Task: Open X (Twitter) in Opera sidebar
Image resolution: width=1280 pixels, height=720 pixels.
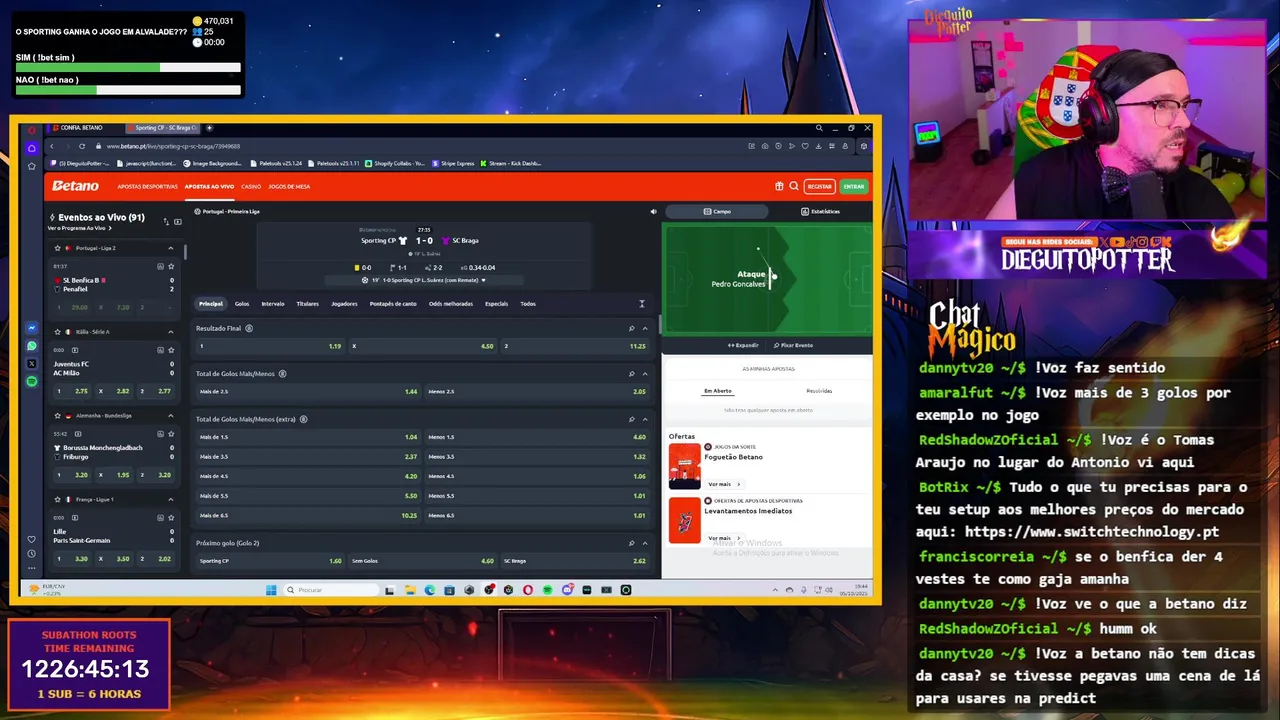Action: [32, 364]
